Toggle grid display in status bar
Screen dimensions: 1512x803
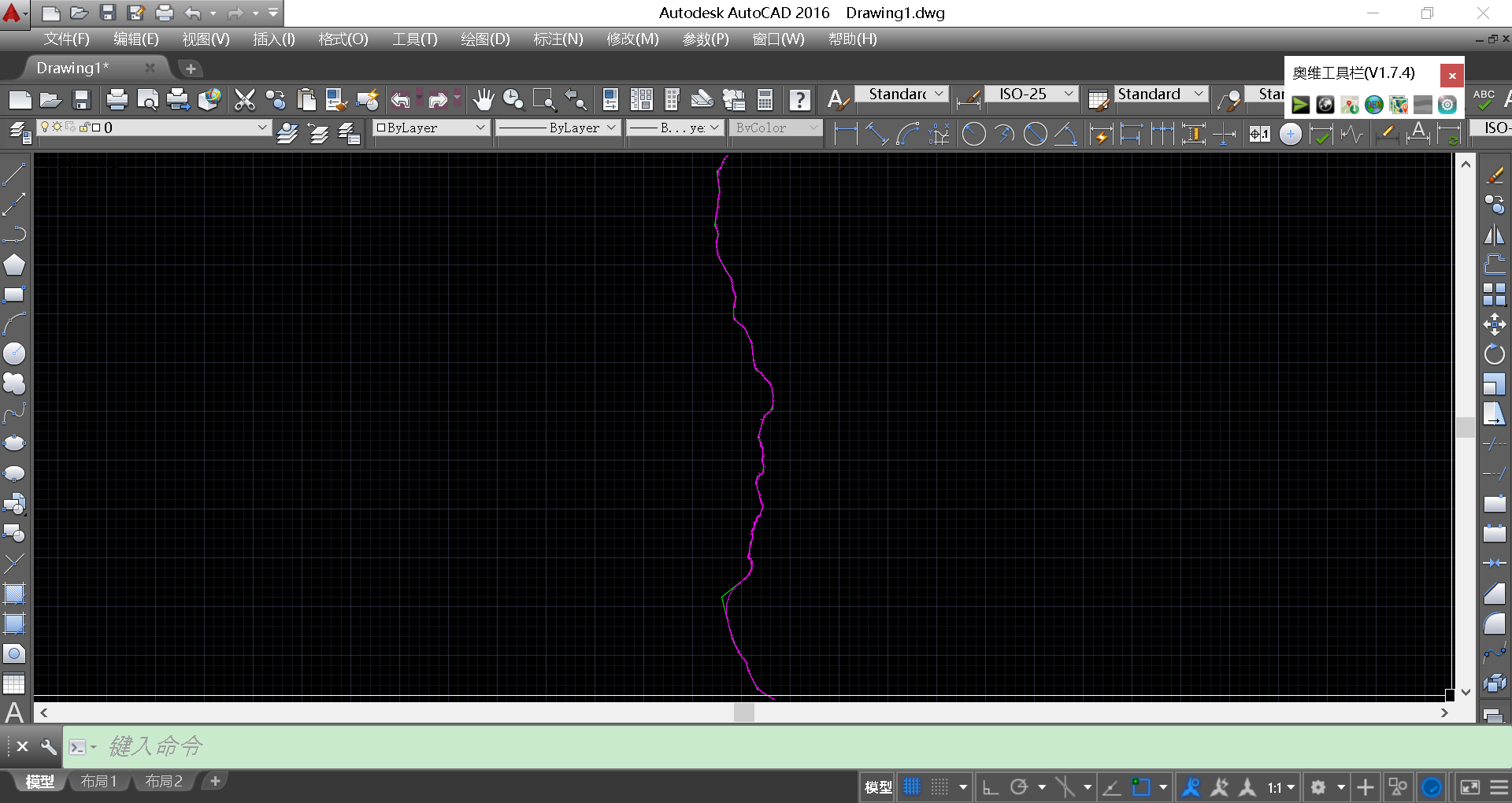(x=912, y=787)
